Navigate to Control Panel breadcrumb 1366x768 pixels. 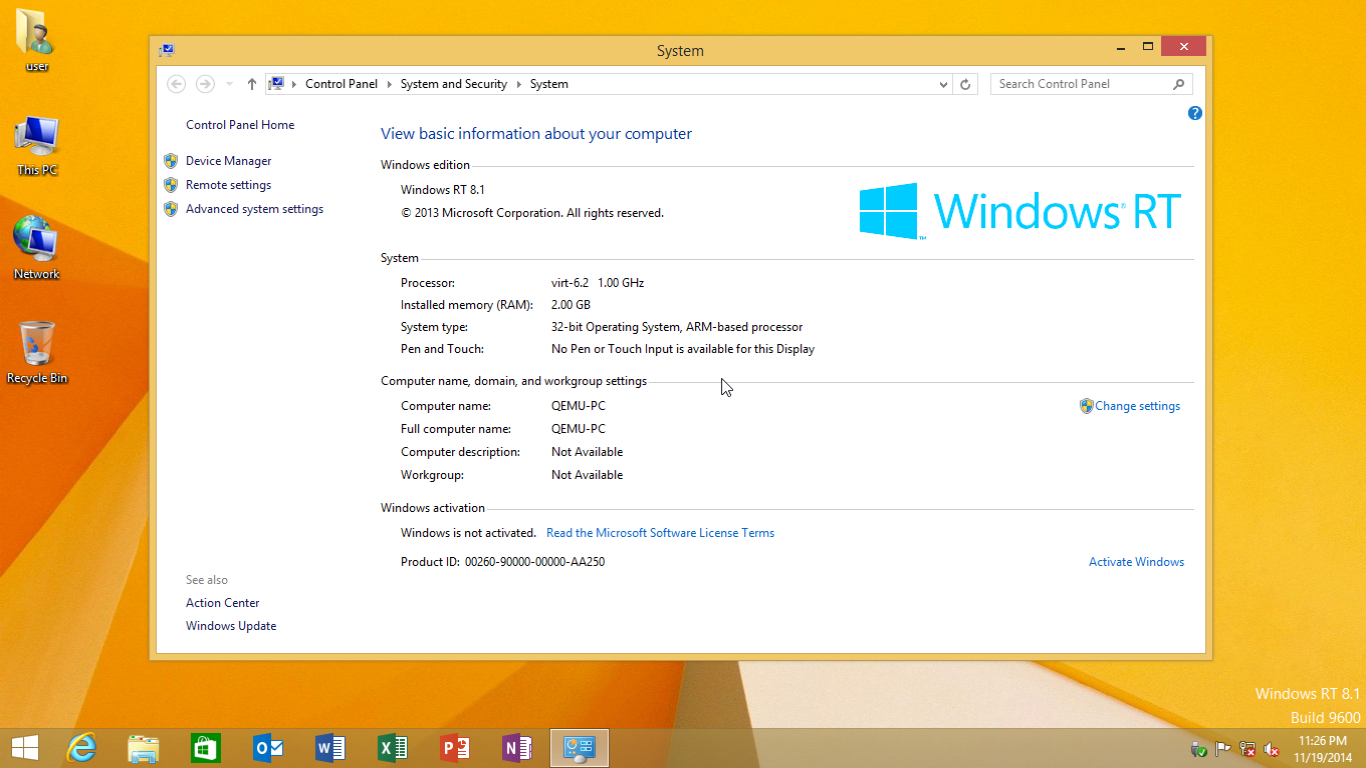342,84
